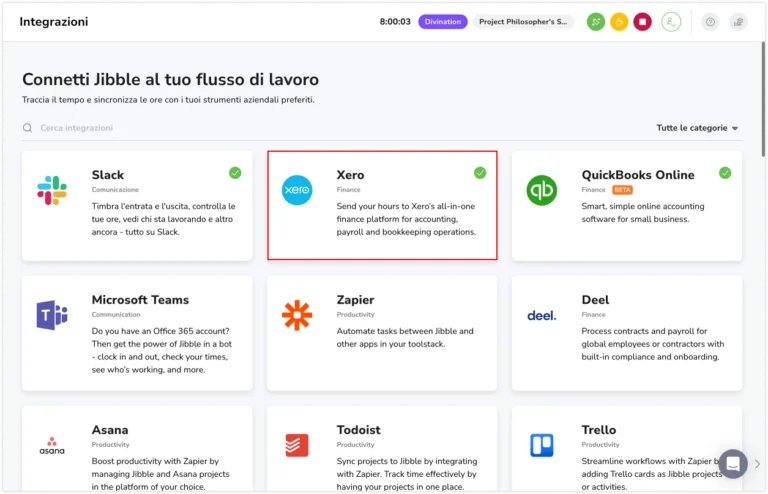Open the user profile avatar icon
Image resolution: width=768 pixels, height=494 pixels.
pyautogui.click(x=671, y=22)
